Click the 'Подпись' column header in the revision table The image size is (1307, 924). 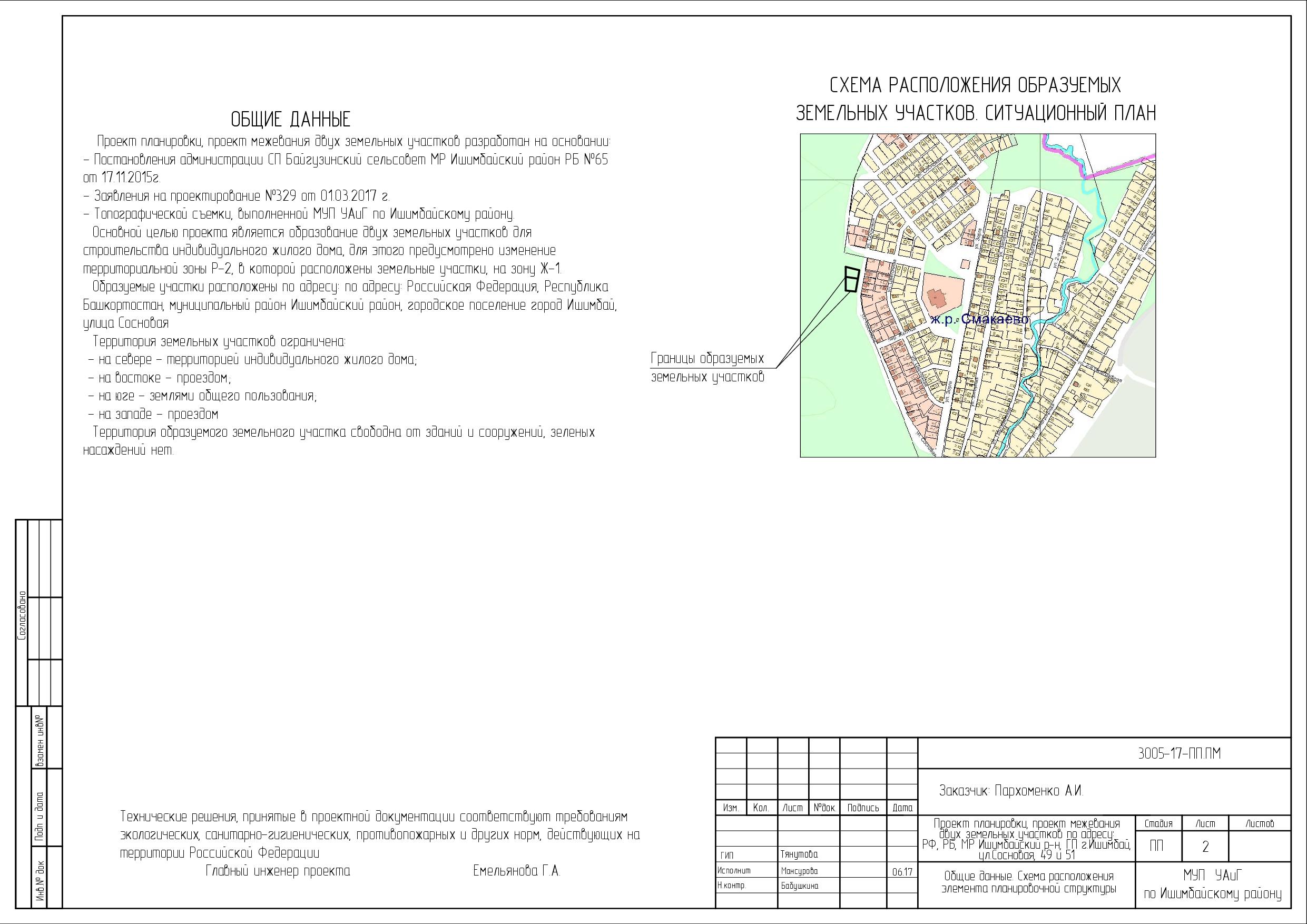(863, 808)
